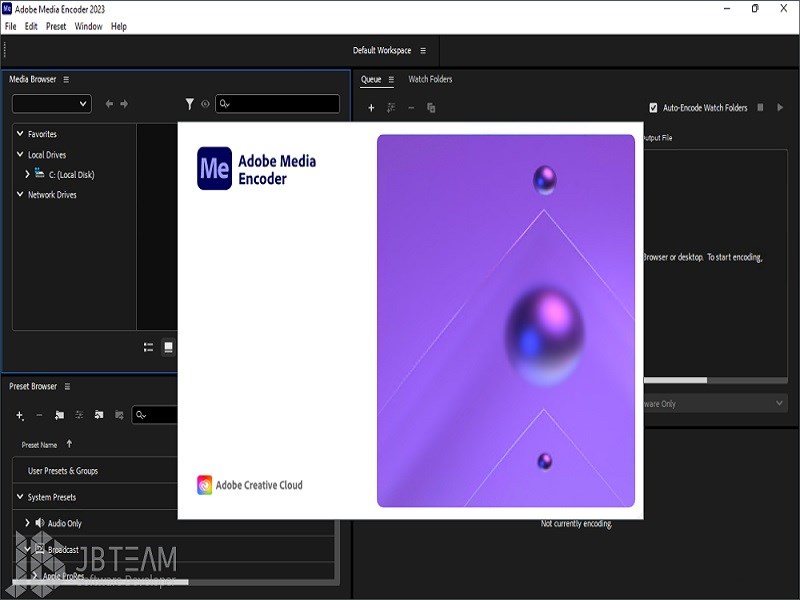Image resolution: width=800 pixels, height=600 pixels.
Task: Open the Edit menu
Action: tap(31, 27)
